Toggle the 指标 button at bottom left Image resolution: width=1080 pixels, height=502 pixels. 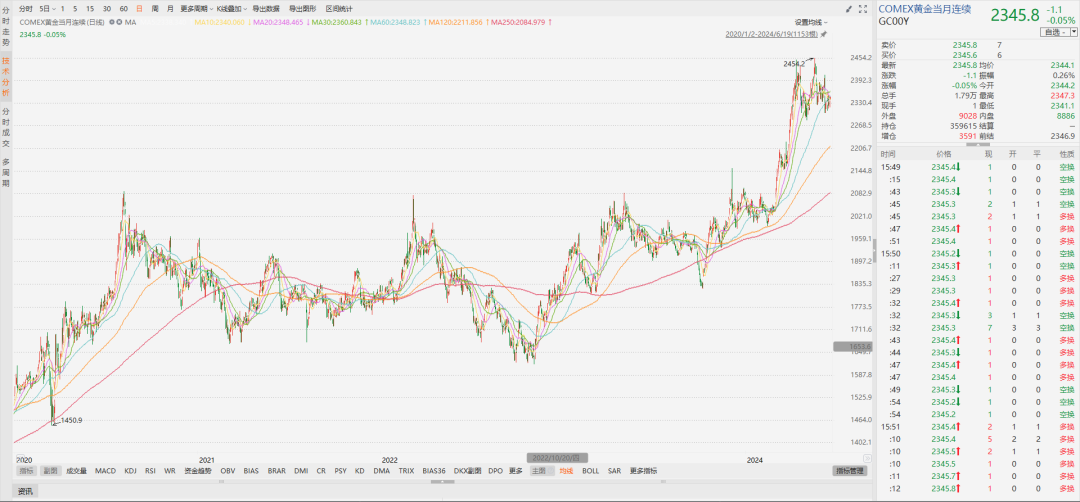pyautogui.click(x=26, y=470)
